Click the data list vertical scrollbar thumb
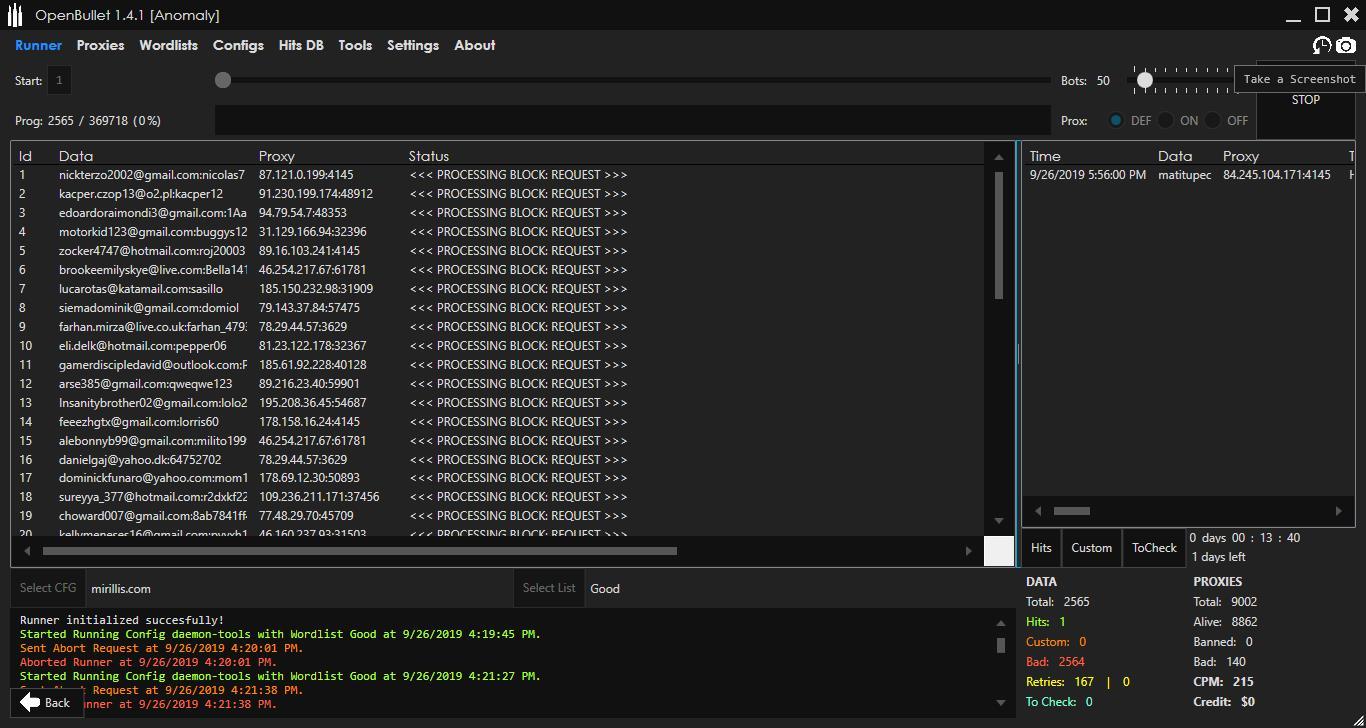The width and height of the screenshot is (1366, 728). pos(998,235)
